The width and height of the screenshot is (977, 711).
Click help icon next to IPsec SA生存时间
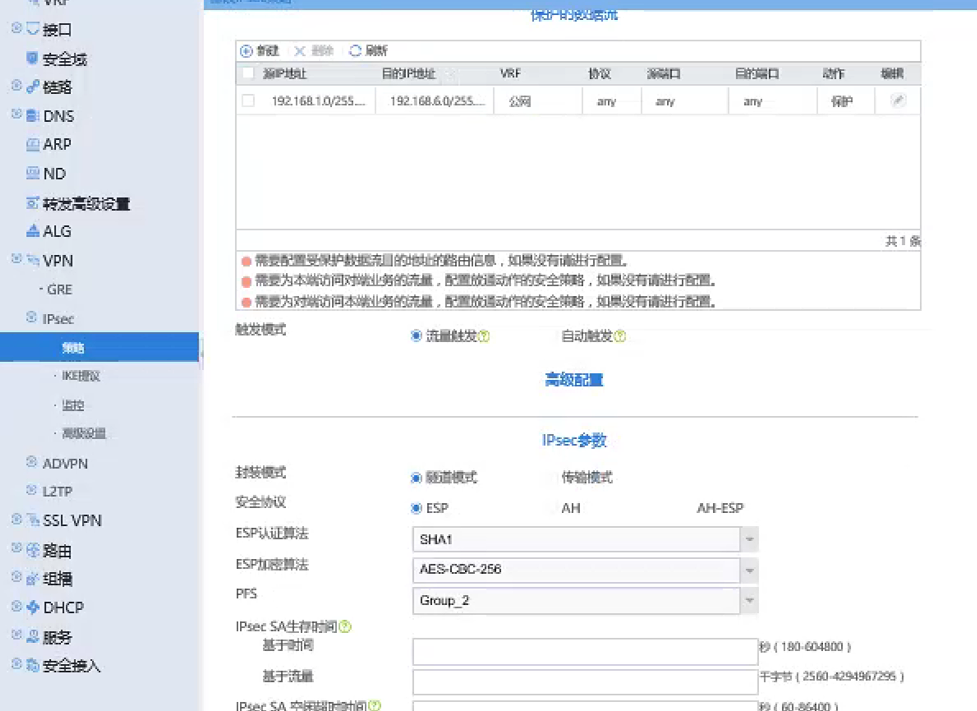pyautogui.click(x=345, y=627)
